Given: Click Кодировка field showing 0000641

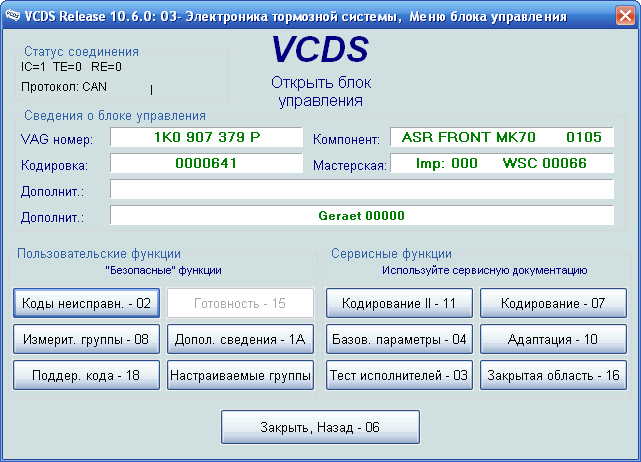Looking at the screenshot, I should [x=206, y=163].
